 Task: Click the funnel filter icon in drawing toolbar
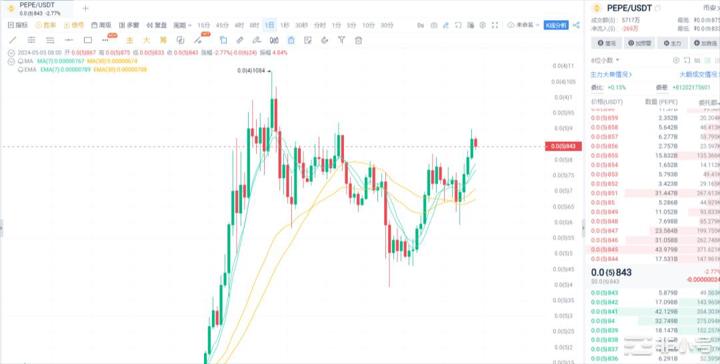pos(341,40)
